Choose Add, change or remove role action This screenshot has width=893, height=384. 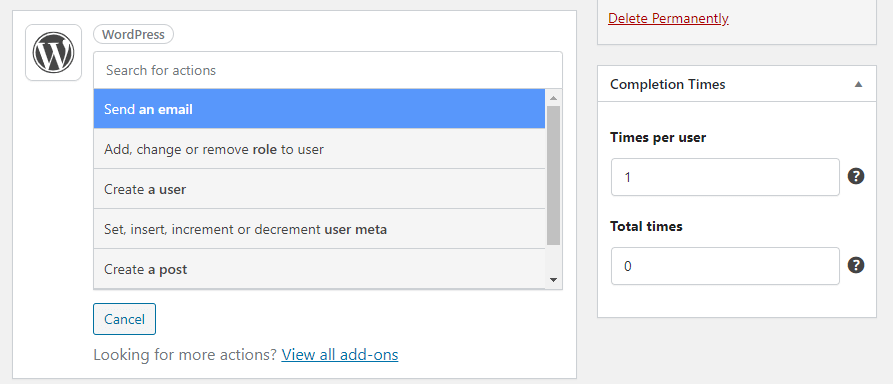[x=319, y=149]
